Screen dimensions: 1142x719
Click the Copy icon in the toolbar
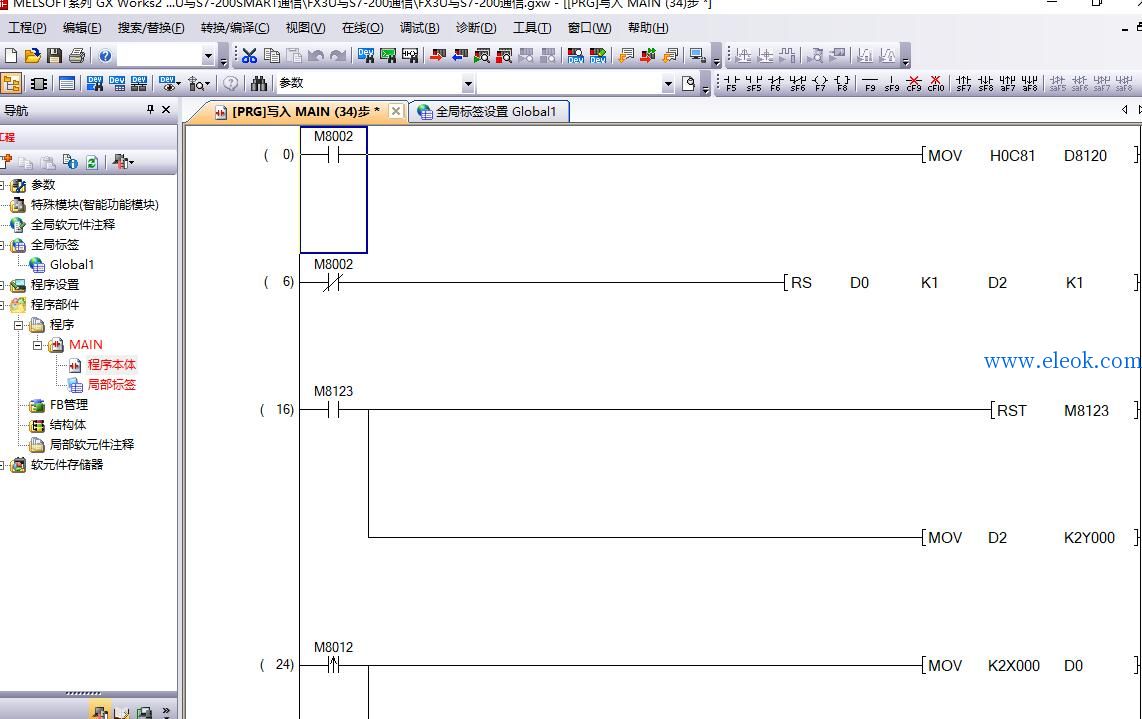(x=272, y=55)
